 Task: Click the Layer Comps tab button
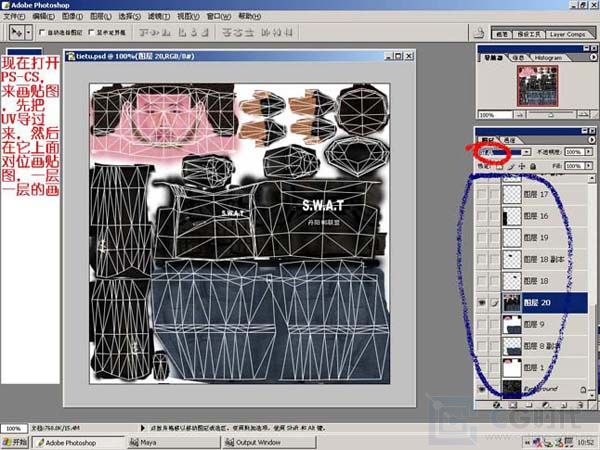(567, 33)
